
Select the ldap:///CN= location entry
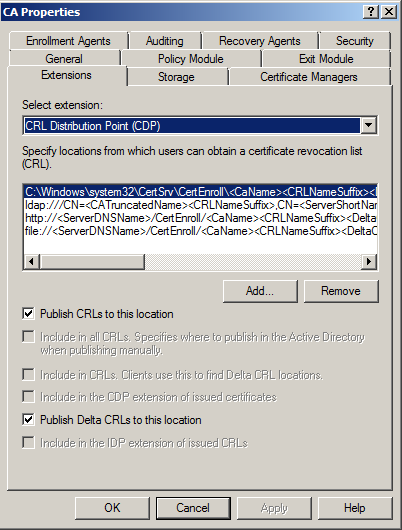pyautogui.click(x=200, y=205)
